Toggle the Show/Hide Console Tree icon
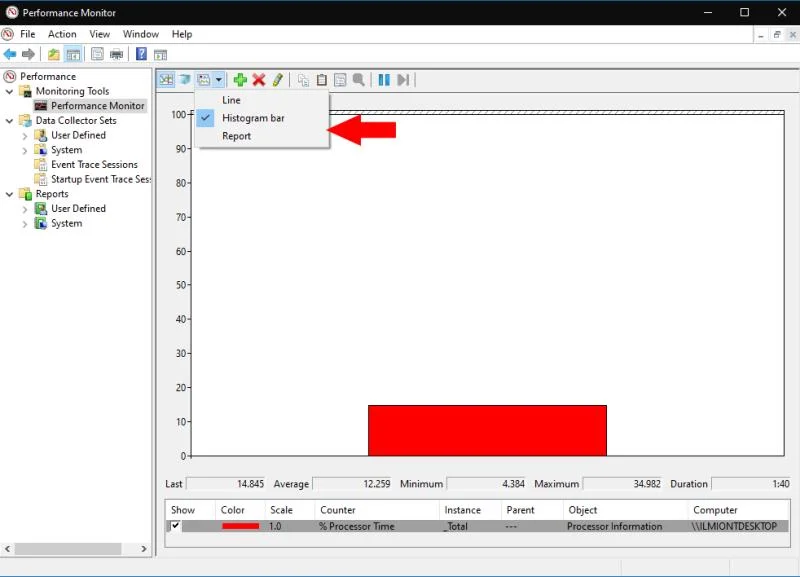This screenshot has height=577, width=800. point(73,54)
